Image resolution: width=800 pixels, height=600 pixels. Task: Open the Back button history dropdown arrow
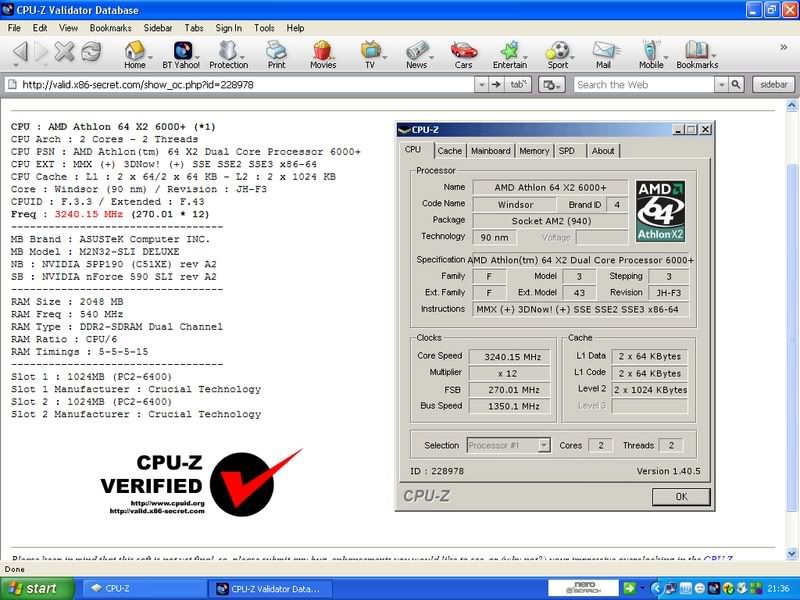pos(16,65)
